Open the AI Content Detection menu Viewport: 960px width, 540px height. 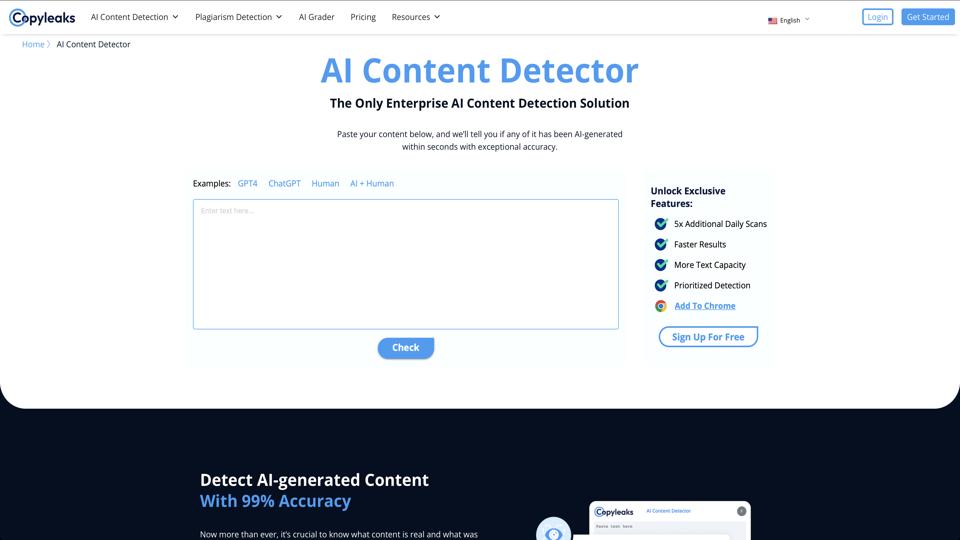tap(135, 17)
